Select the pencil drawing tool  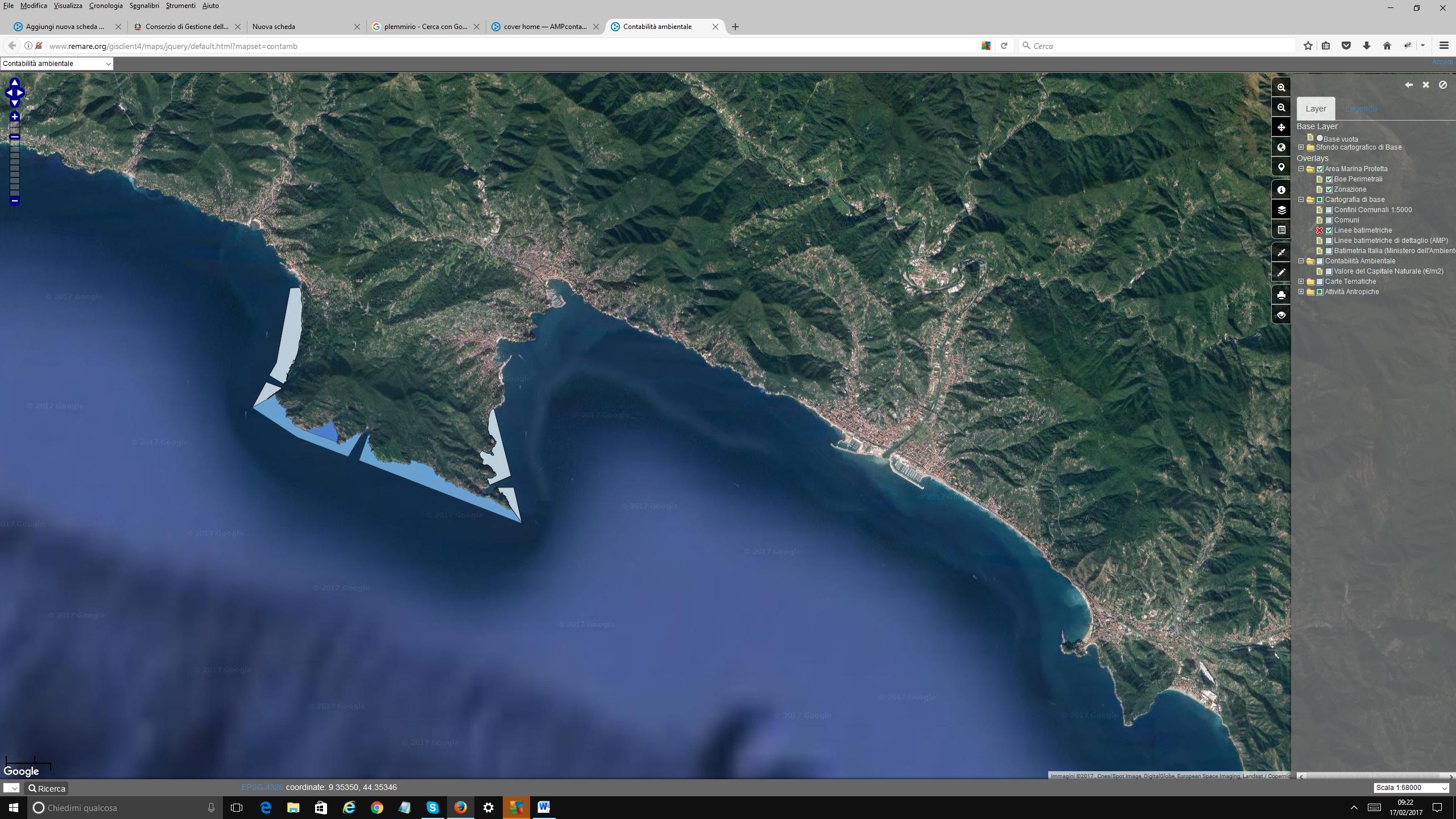click(x=1281, y=272)
